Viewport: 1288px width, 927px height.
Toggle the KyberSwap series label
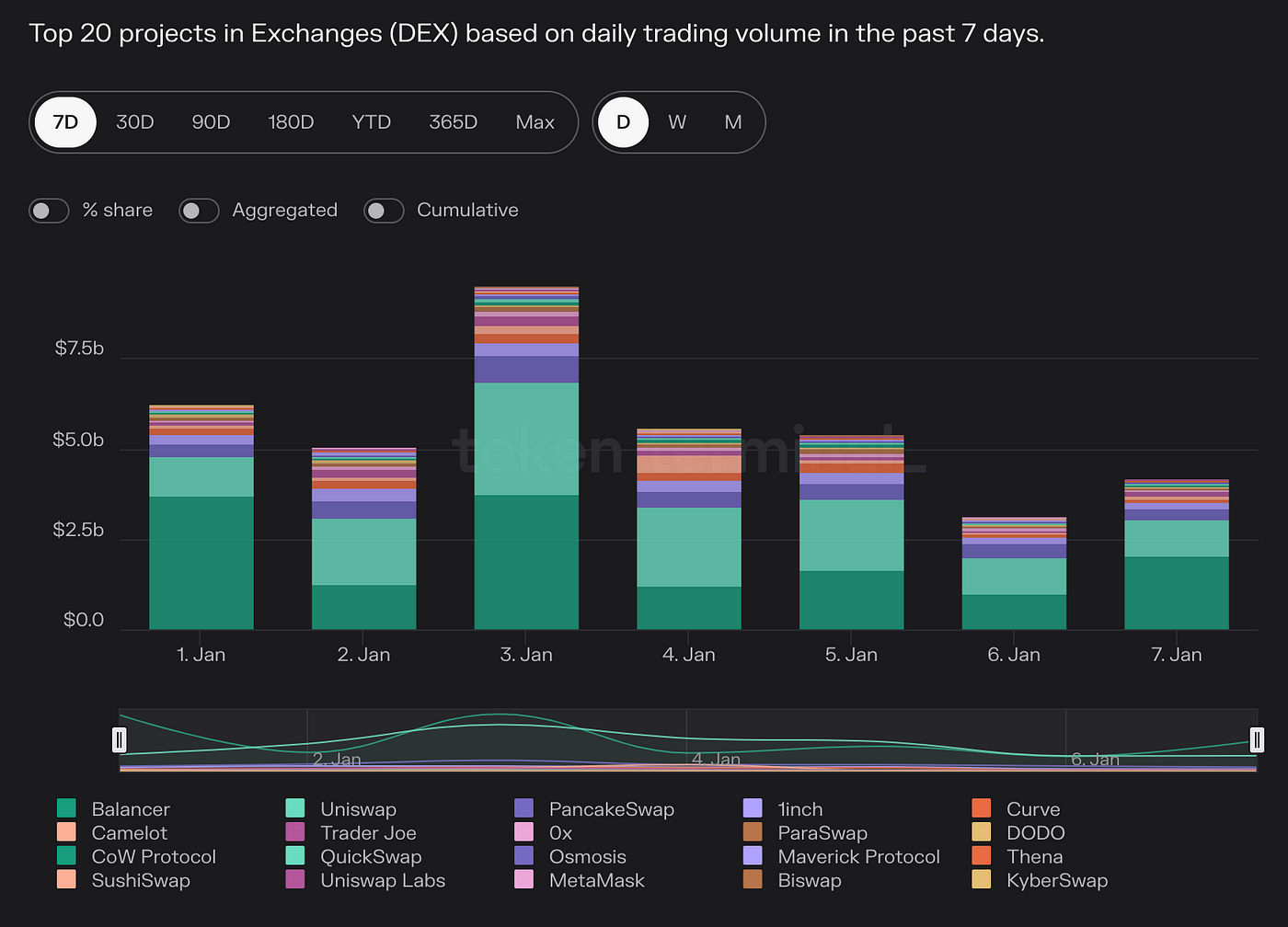1057,880
